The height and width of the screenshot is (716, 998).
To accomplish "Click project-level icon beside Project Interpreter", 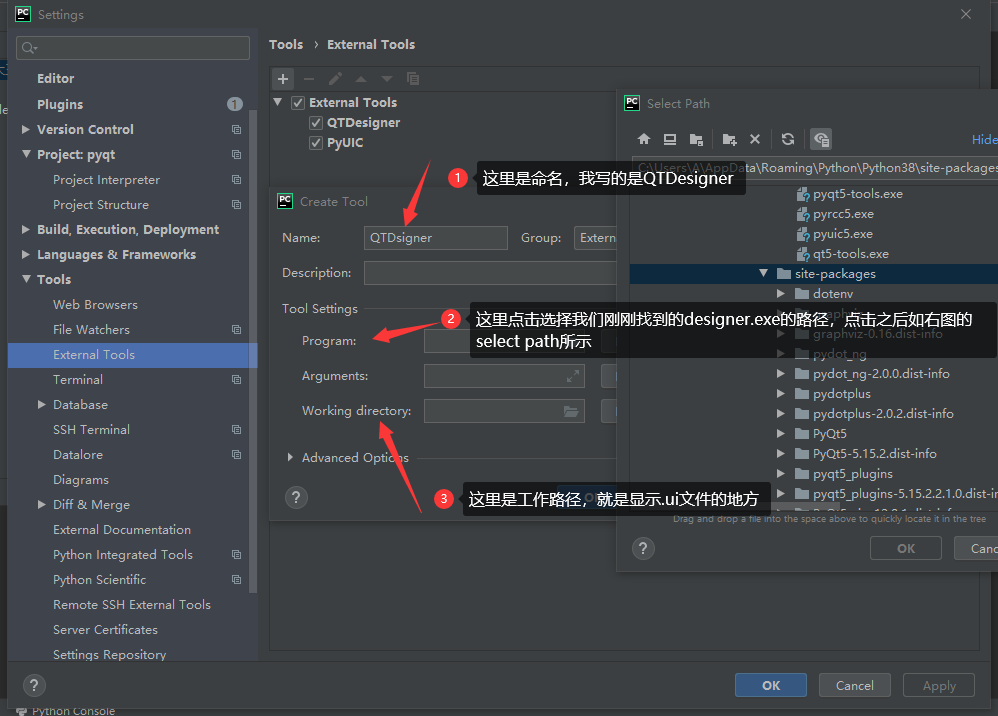I will (x=237, y=179).
